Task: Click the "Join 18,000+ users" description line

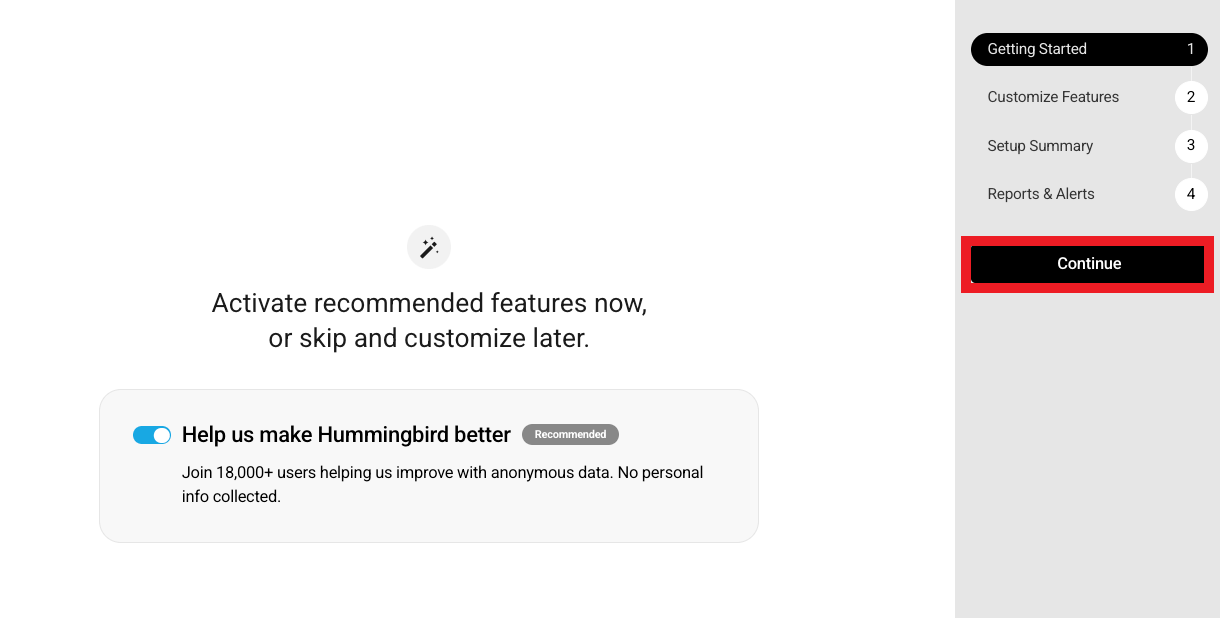Action: pos(442,472)
